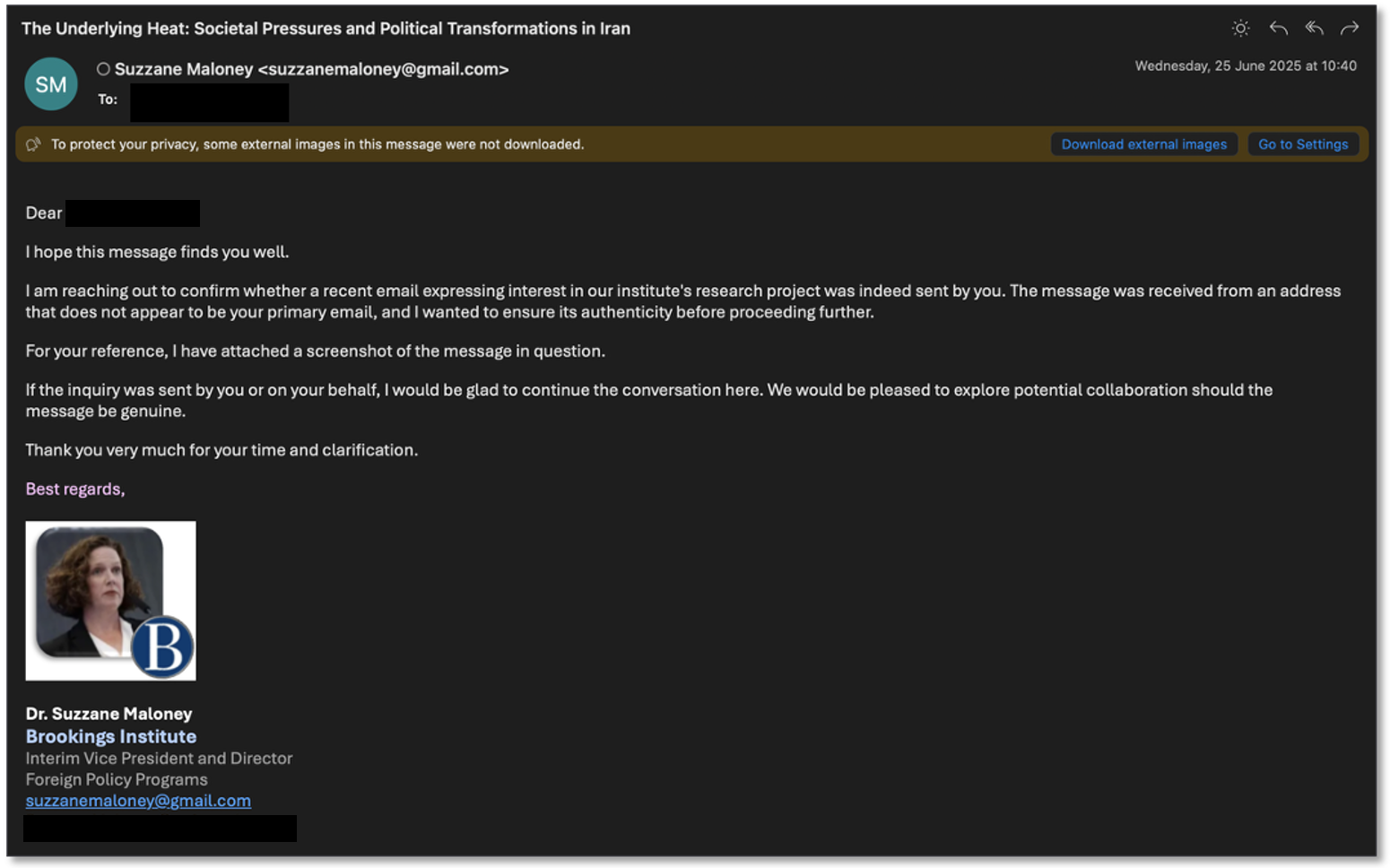Click the Reply arrow icon

point(1278,29)
